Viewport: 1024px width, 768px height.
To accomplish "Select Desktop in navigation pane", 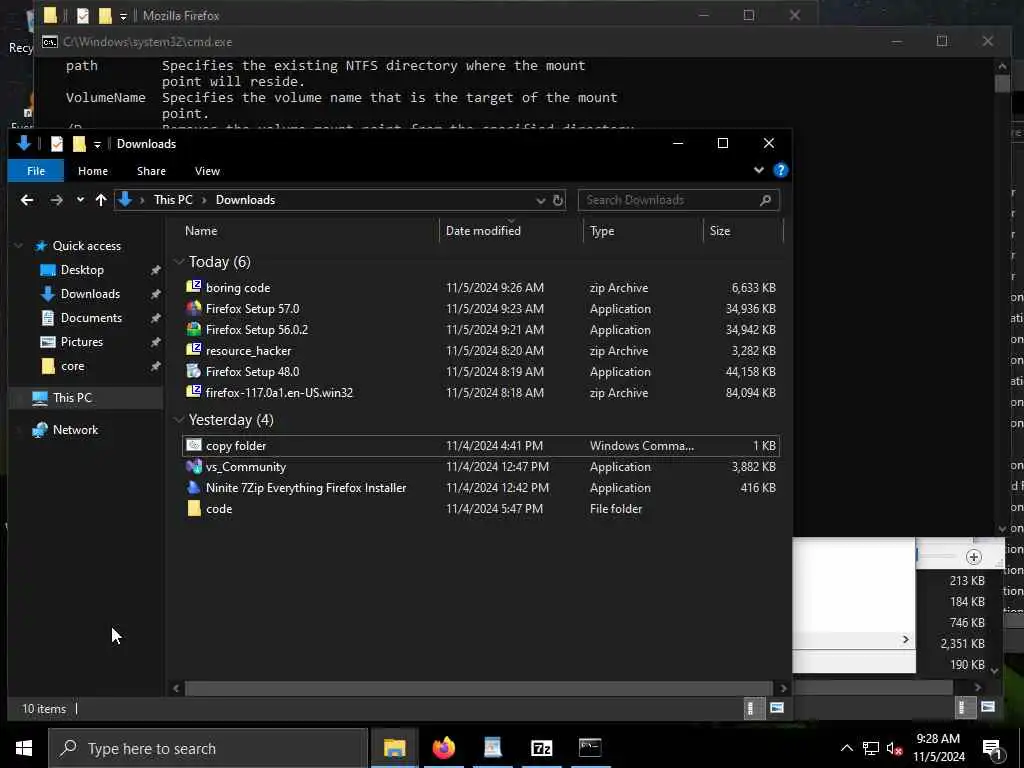I will [x=82, y=270].
